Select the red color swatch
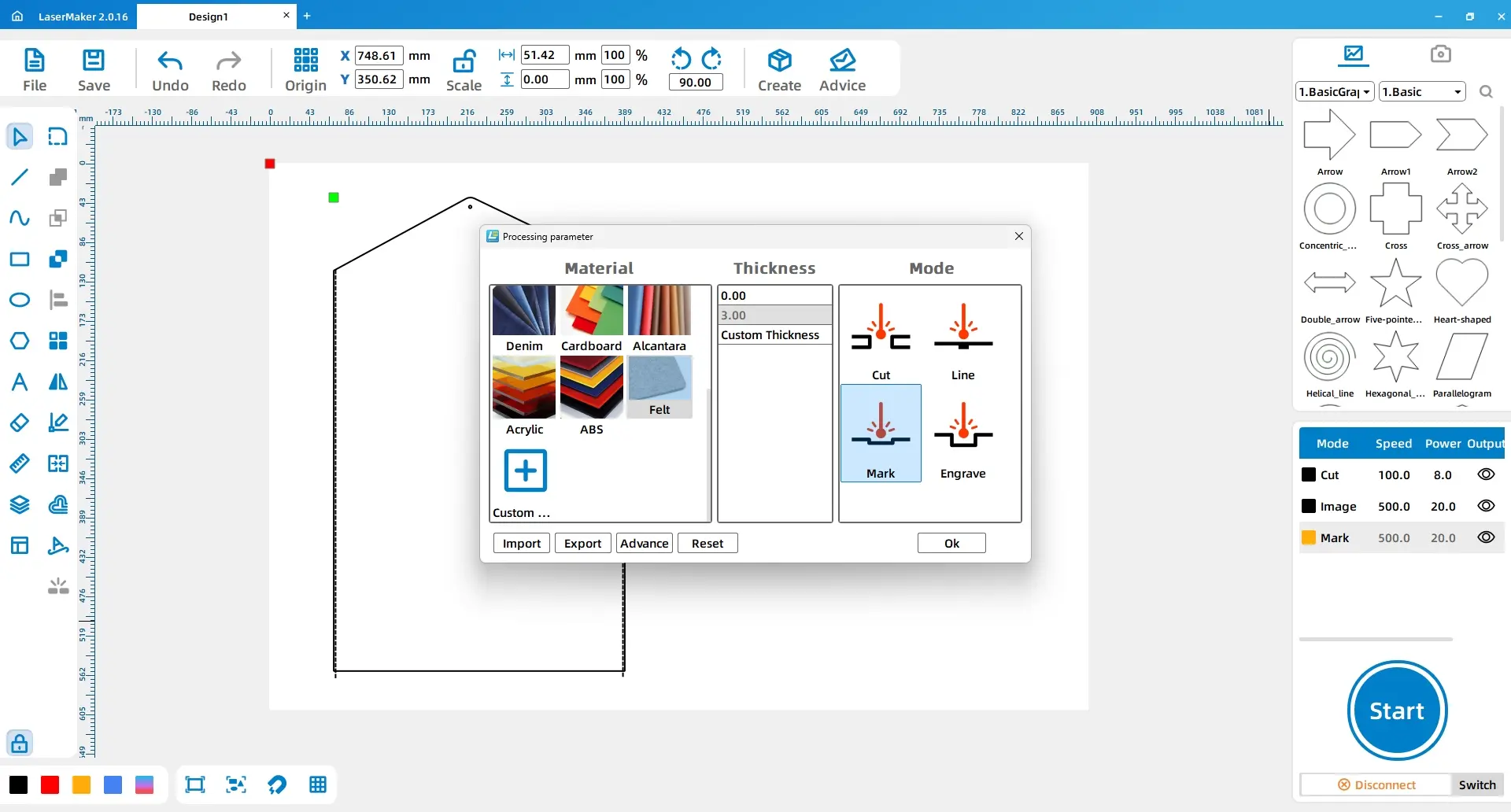Screen dimensions: 1511x812 50,784
